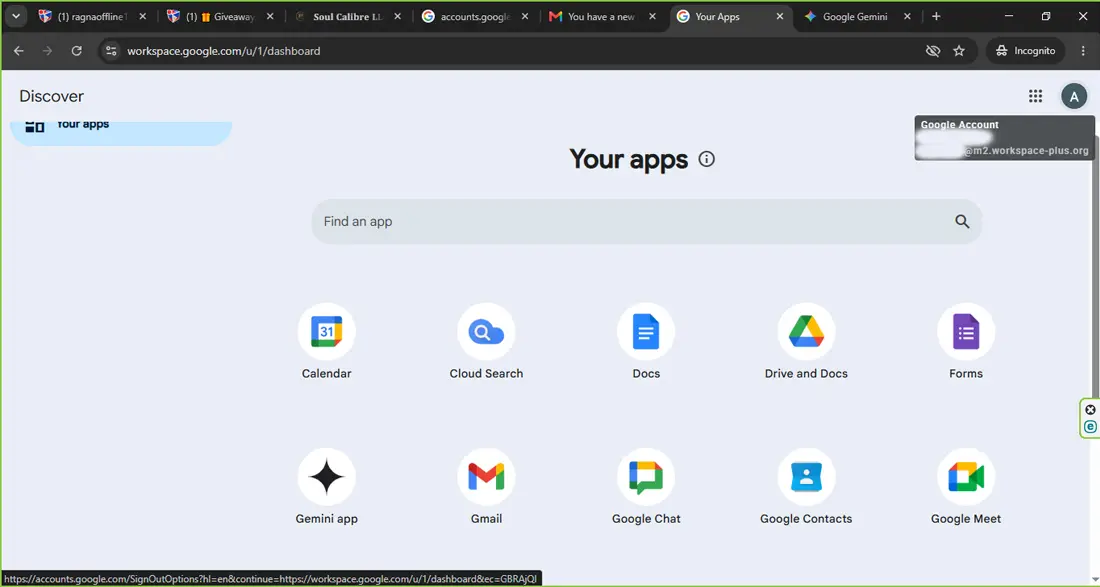
Task: Expand the tab search dropdown
Action: point(15,16)
